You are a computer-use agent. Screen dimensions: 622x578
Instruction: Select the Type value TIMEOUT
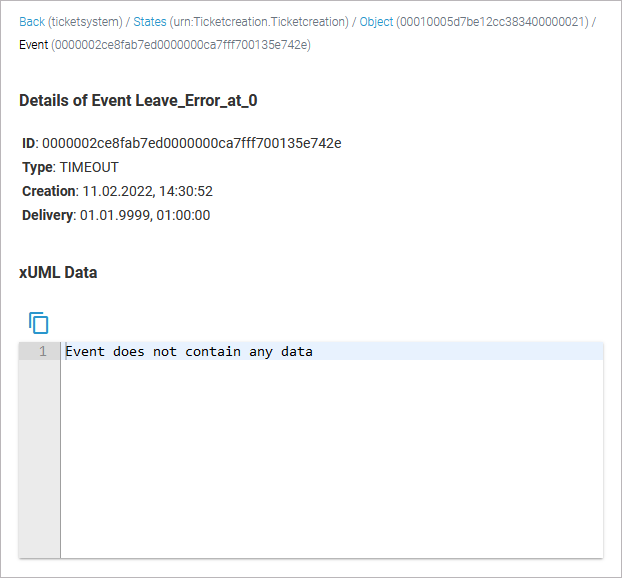(89, 167)
